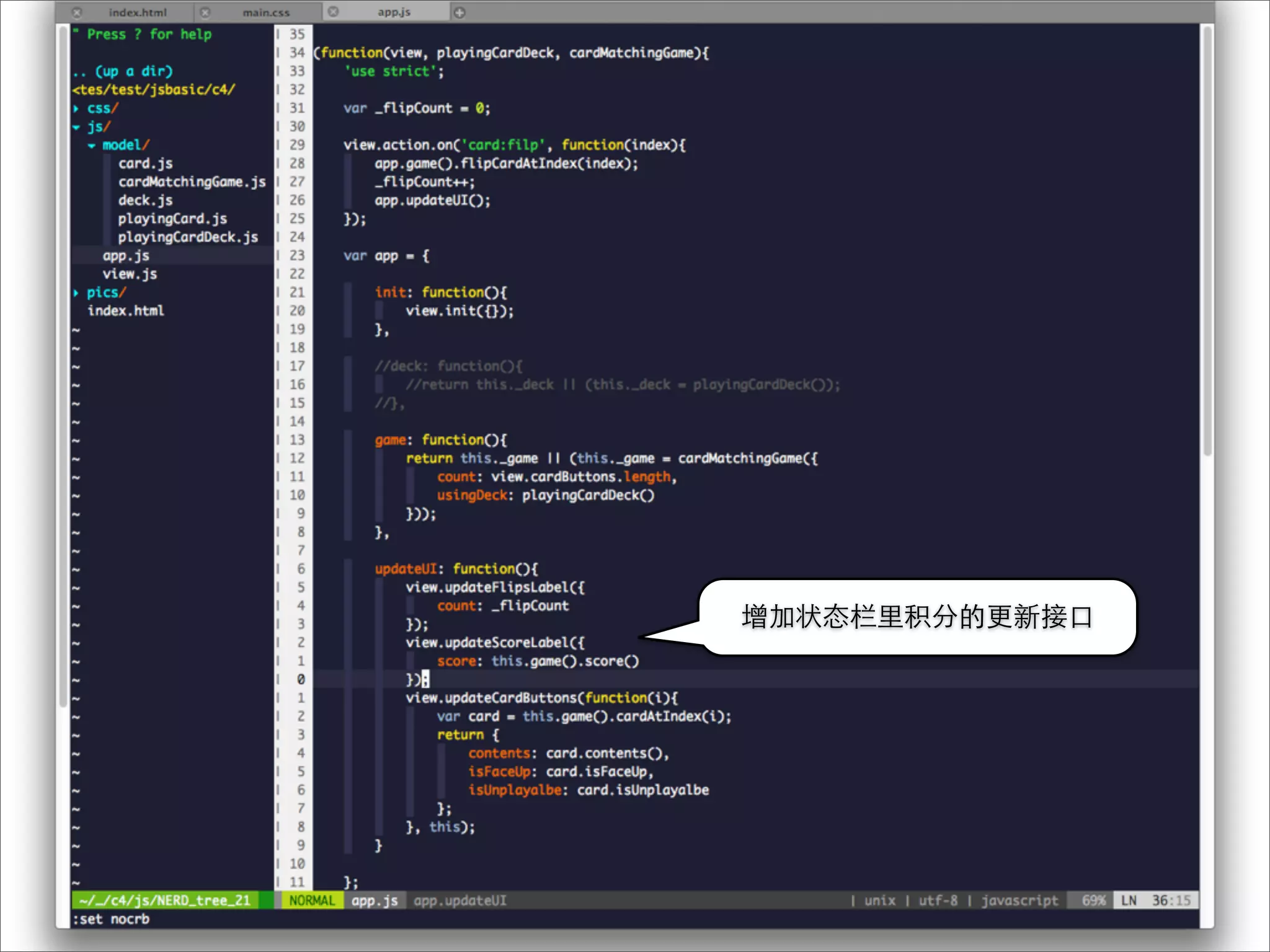Screen dimensions: 1270x952
Task: Close the index.html tab
Action: (x=76, y=12)
